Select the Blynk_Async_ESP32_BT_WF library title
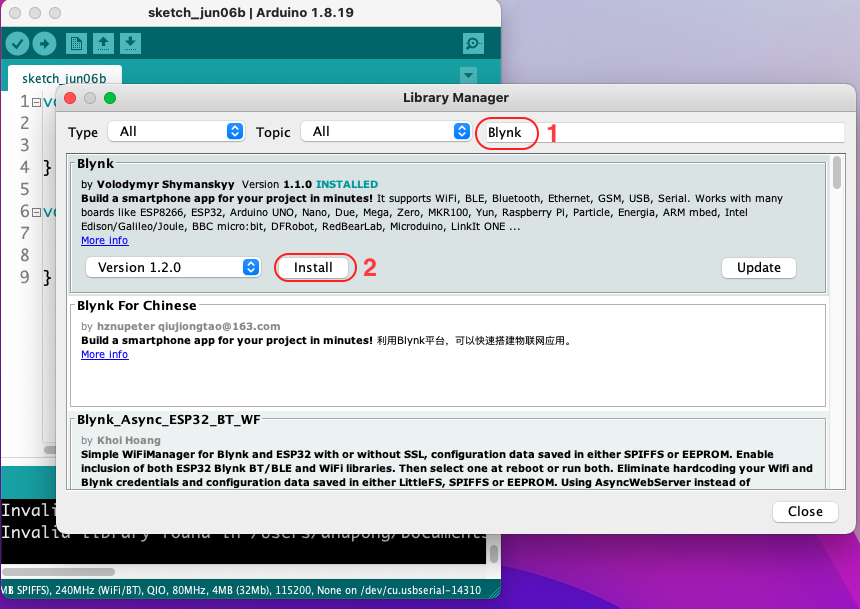The height and width of the screenshot is (609, 860). pos(168,420)
